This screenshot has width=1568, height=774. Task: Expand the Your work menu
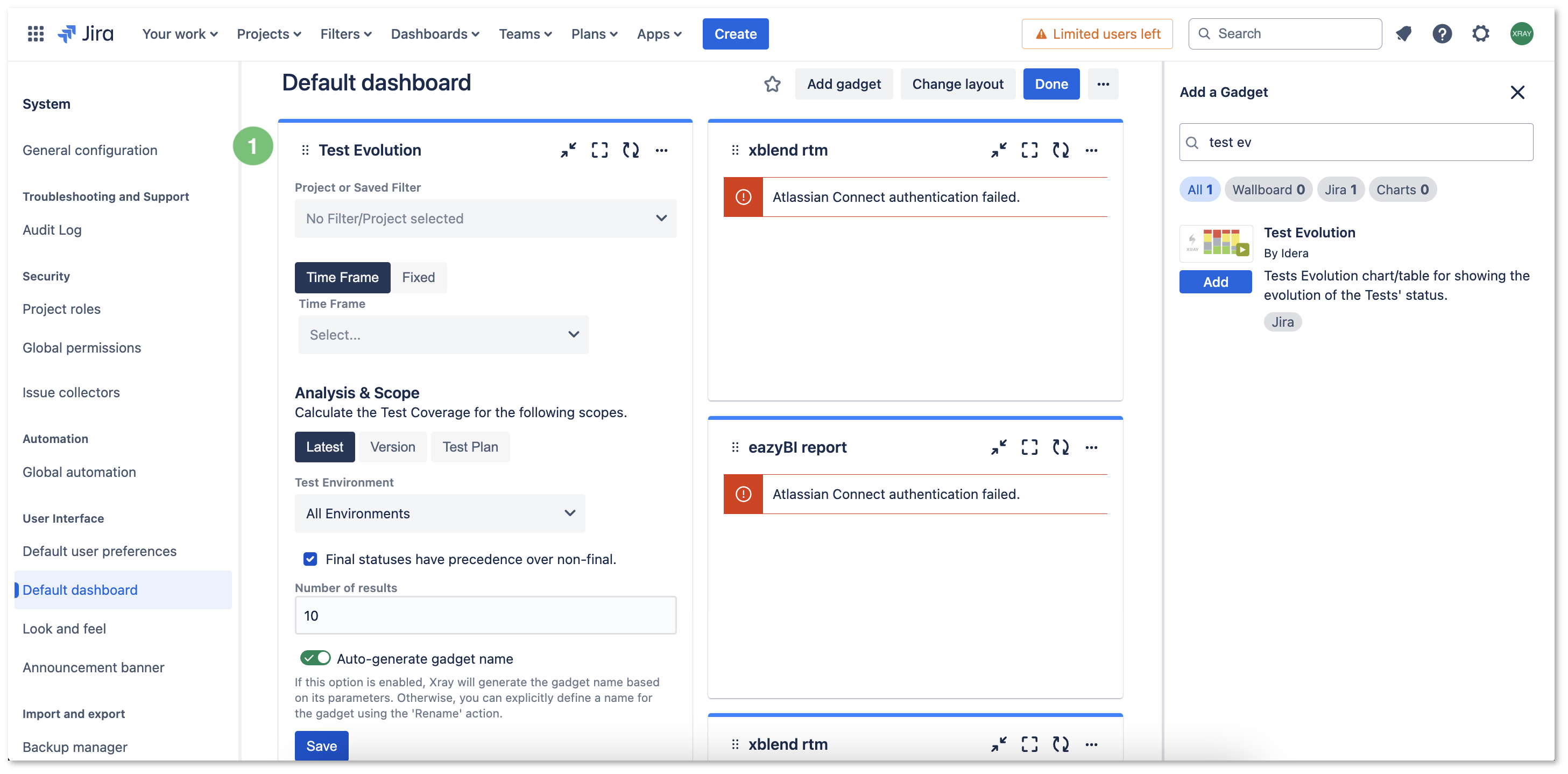180,34
